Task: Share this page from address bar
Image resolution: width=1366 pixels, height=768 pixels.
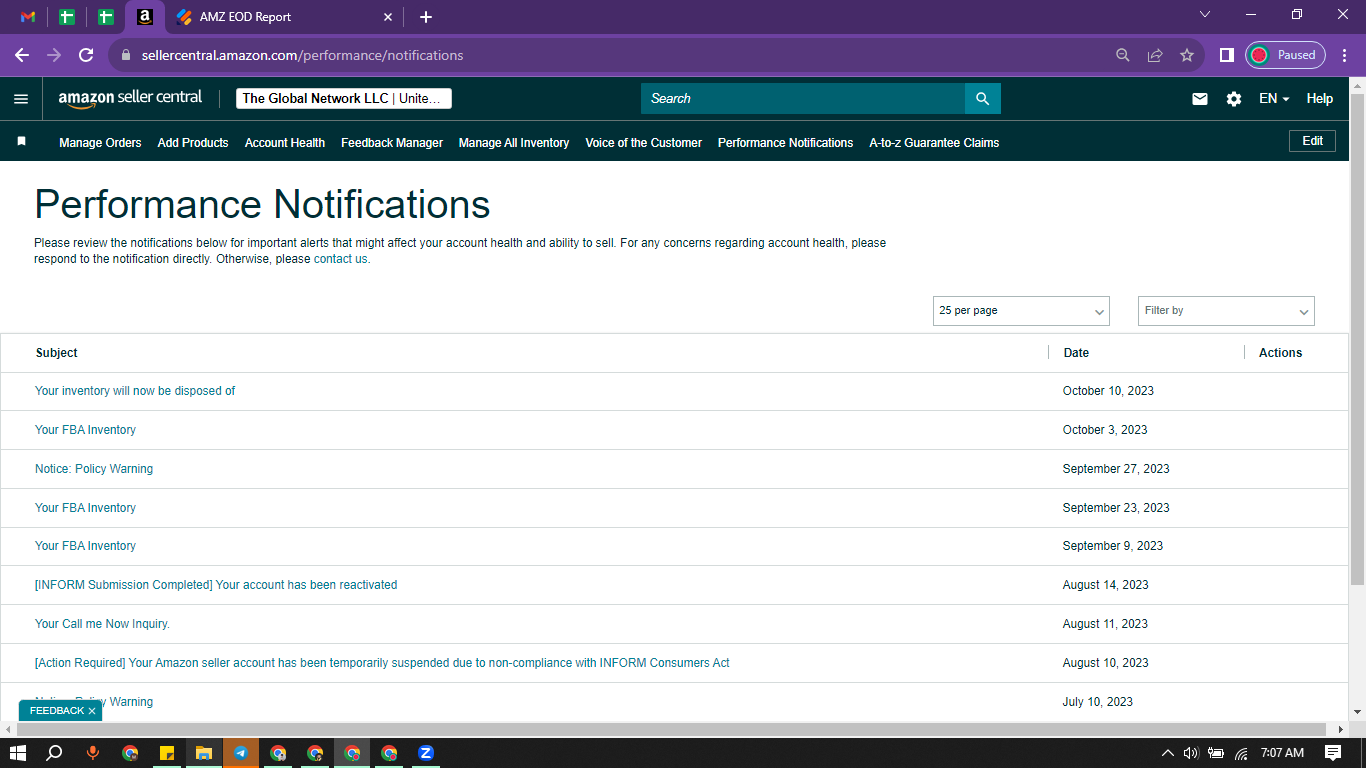Action: (1155, 55)
